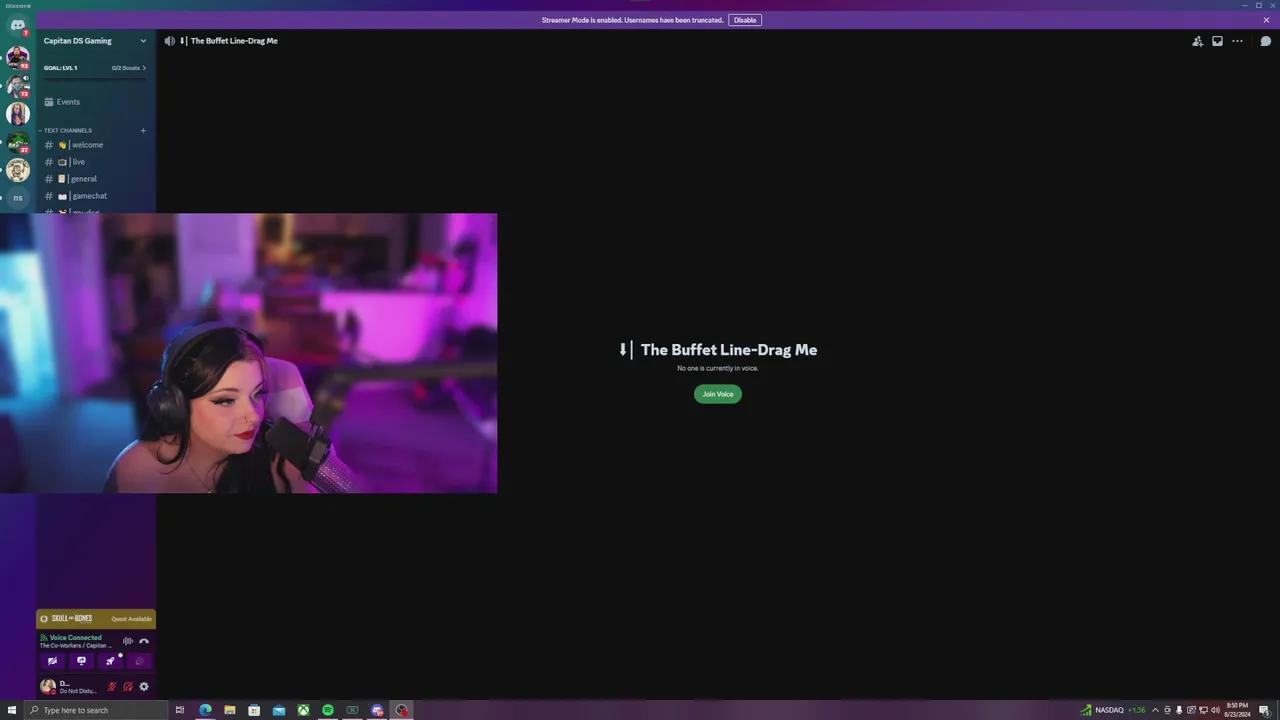Open File Explorer from the taskbar
Screen dimensions: 1280x720
(x=230, y=710)
